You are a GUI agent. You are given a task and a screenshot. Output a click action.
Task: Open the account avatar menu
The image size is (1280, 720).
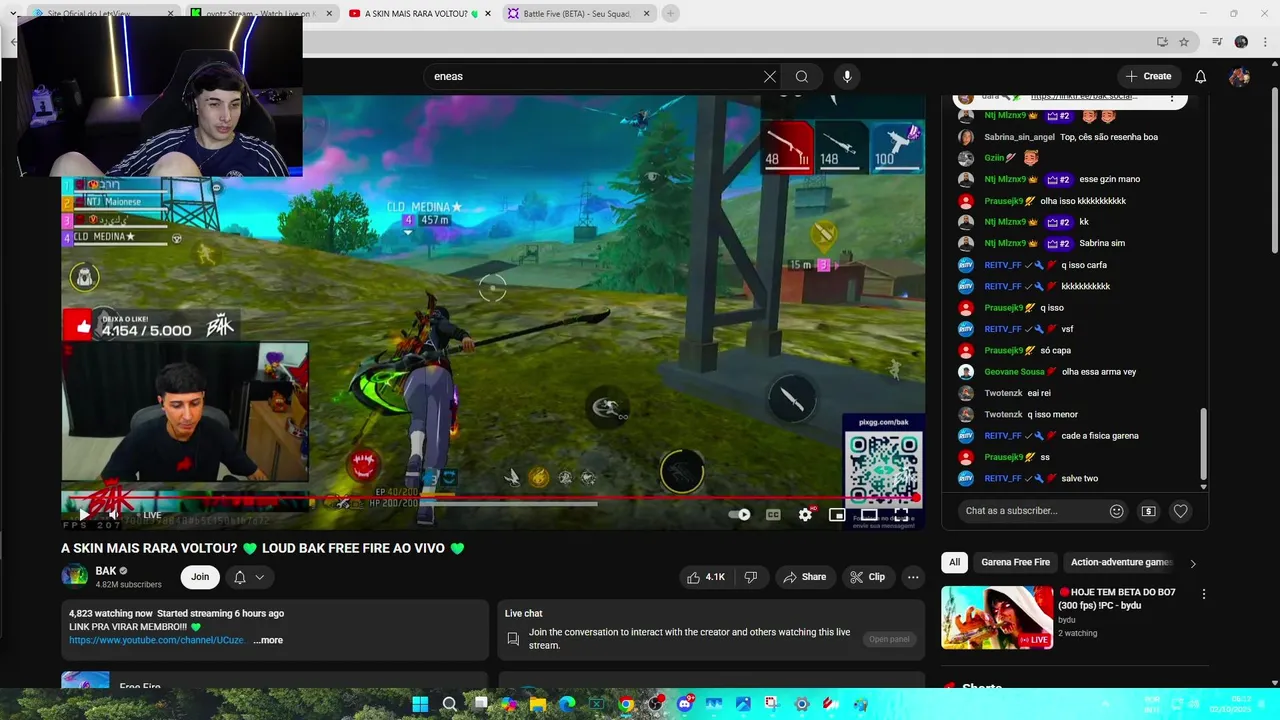coord(1240,76)
